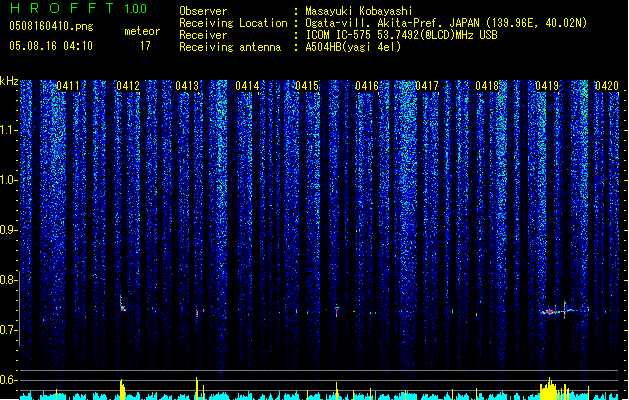Click the date stamp 05.08.16 04:10
The height and width of the screenshot is (400, 629).
tap(51, 46)
